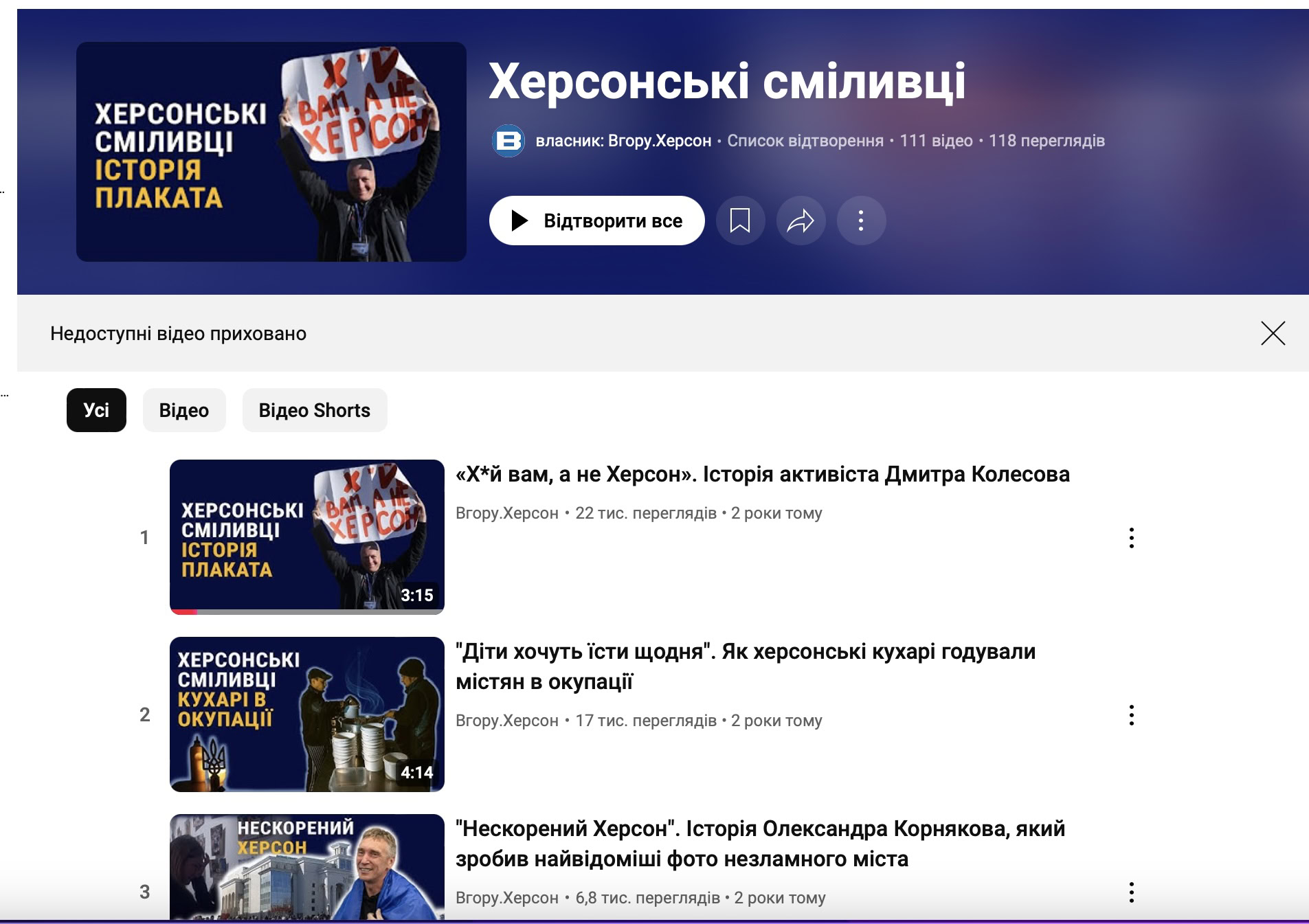Screen dimensions: 1309x924
Task: Open "Діти хочуть їсти щодня" video title
Action: 746,666
